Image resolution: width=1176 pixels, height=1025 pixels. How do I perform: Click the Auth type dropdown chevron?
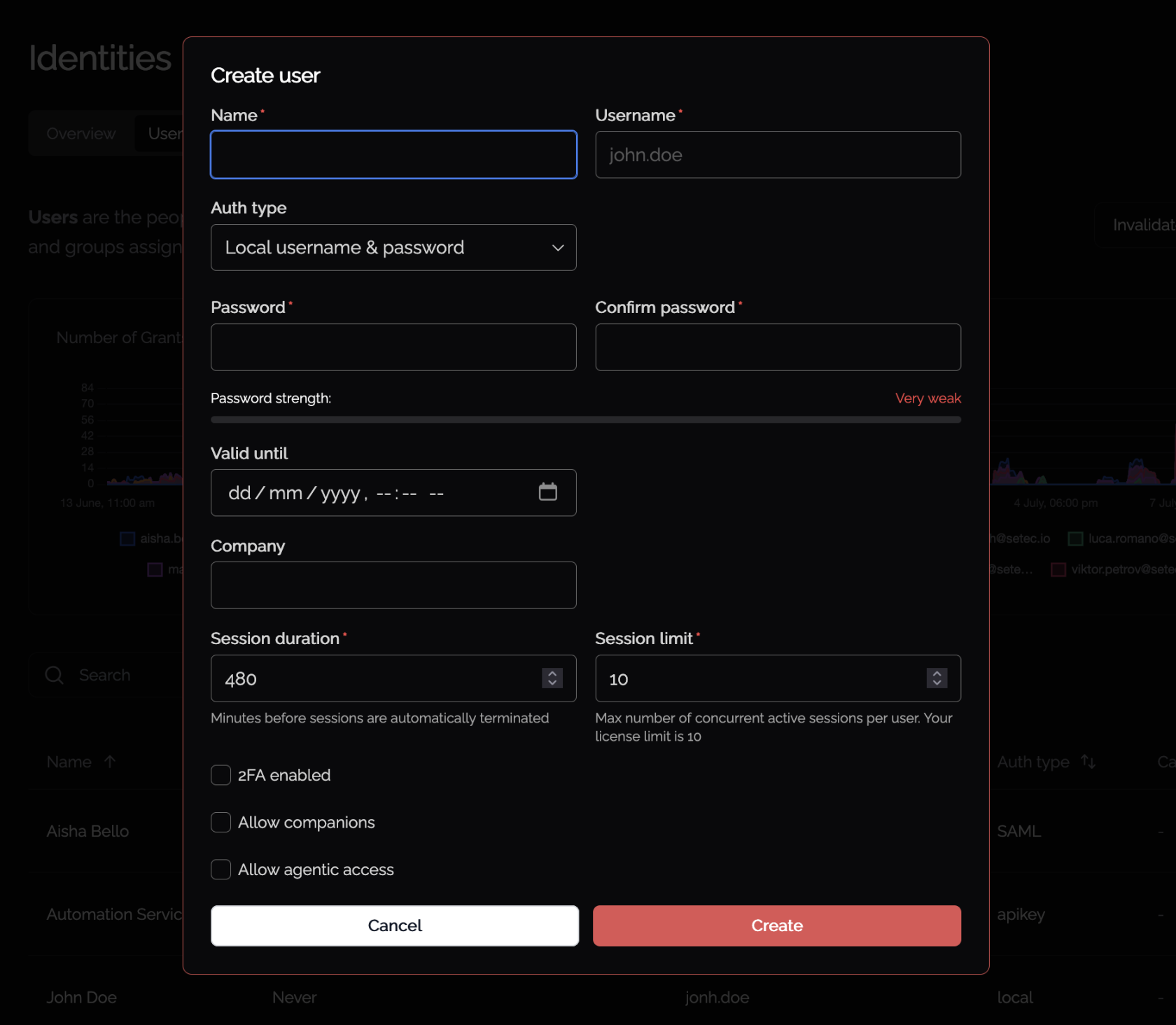click(558, 248)
